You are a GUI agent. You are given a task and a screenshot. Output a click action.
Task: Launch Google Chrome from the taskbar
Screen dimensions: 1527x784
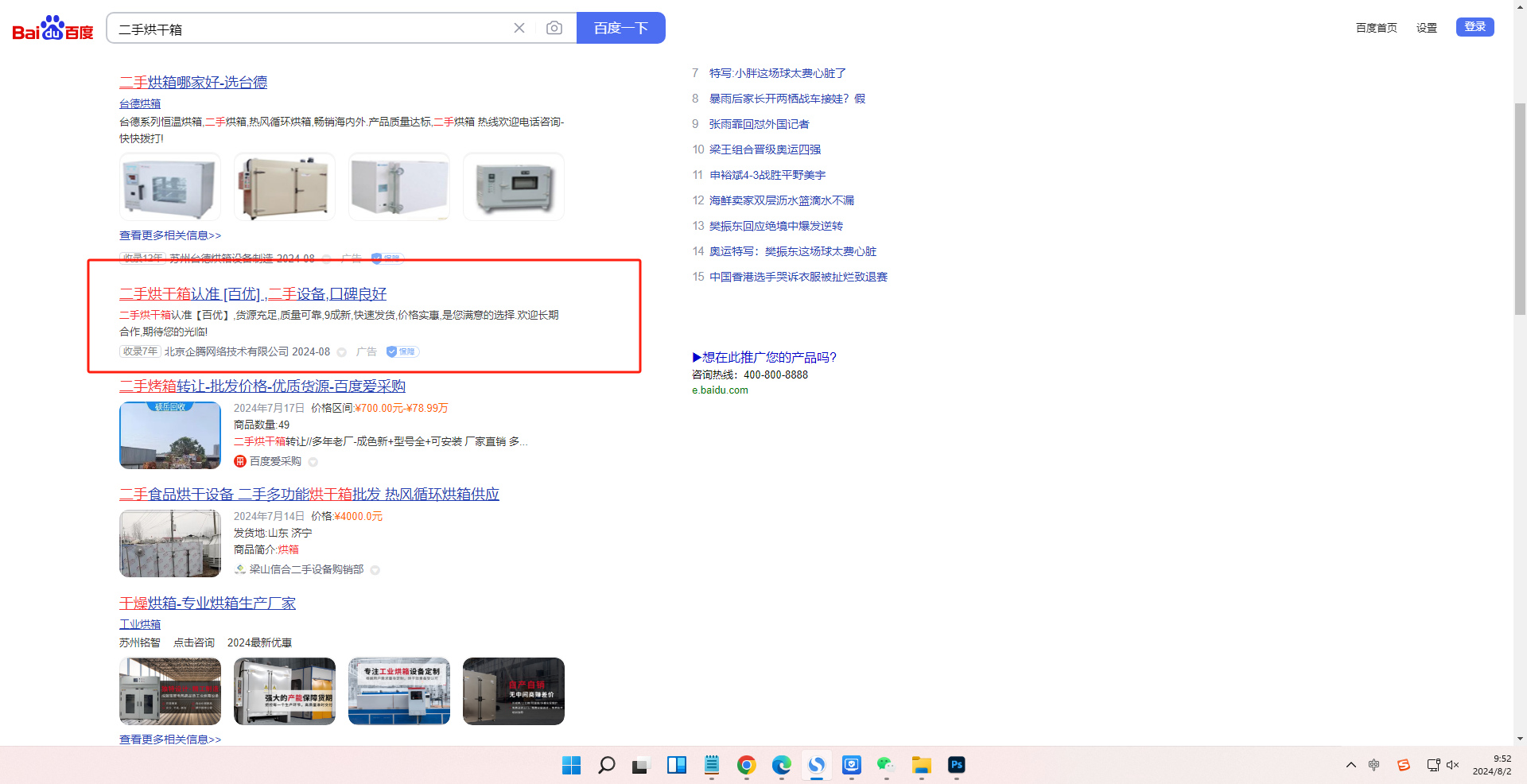coord(746,765)
